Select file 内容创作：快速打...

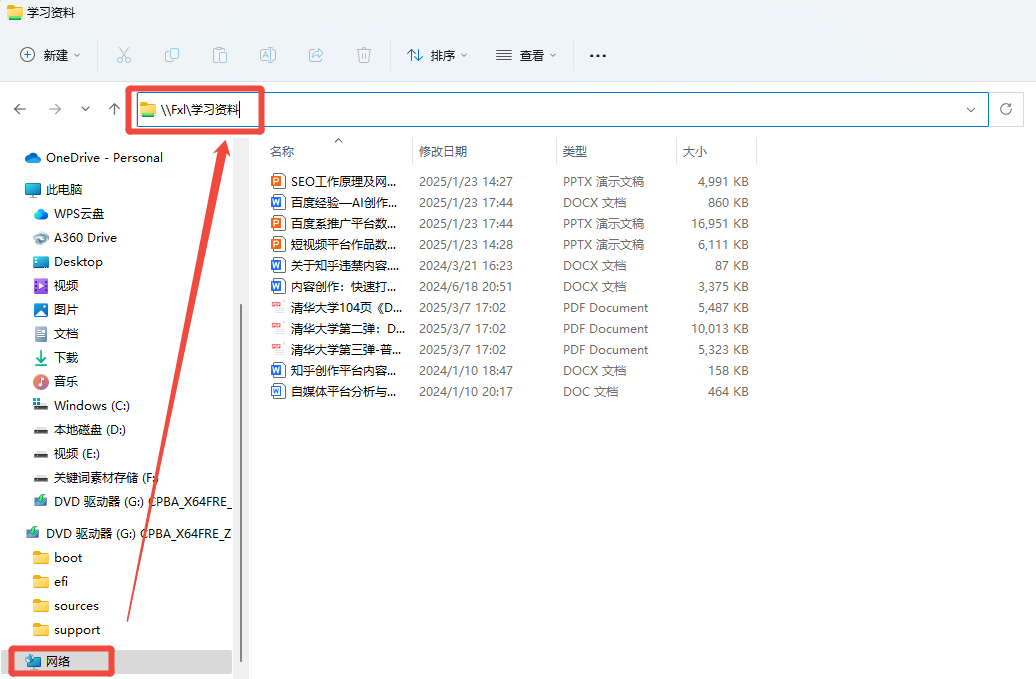[344, 287]
